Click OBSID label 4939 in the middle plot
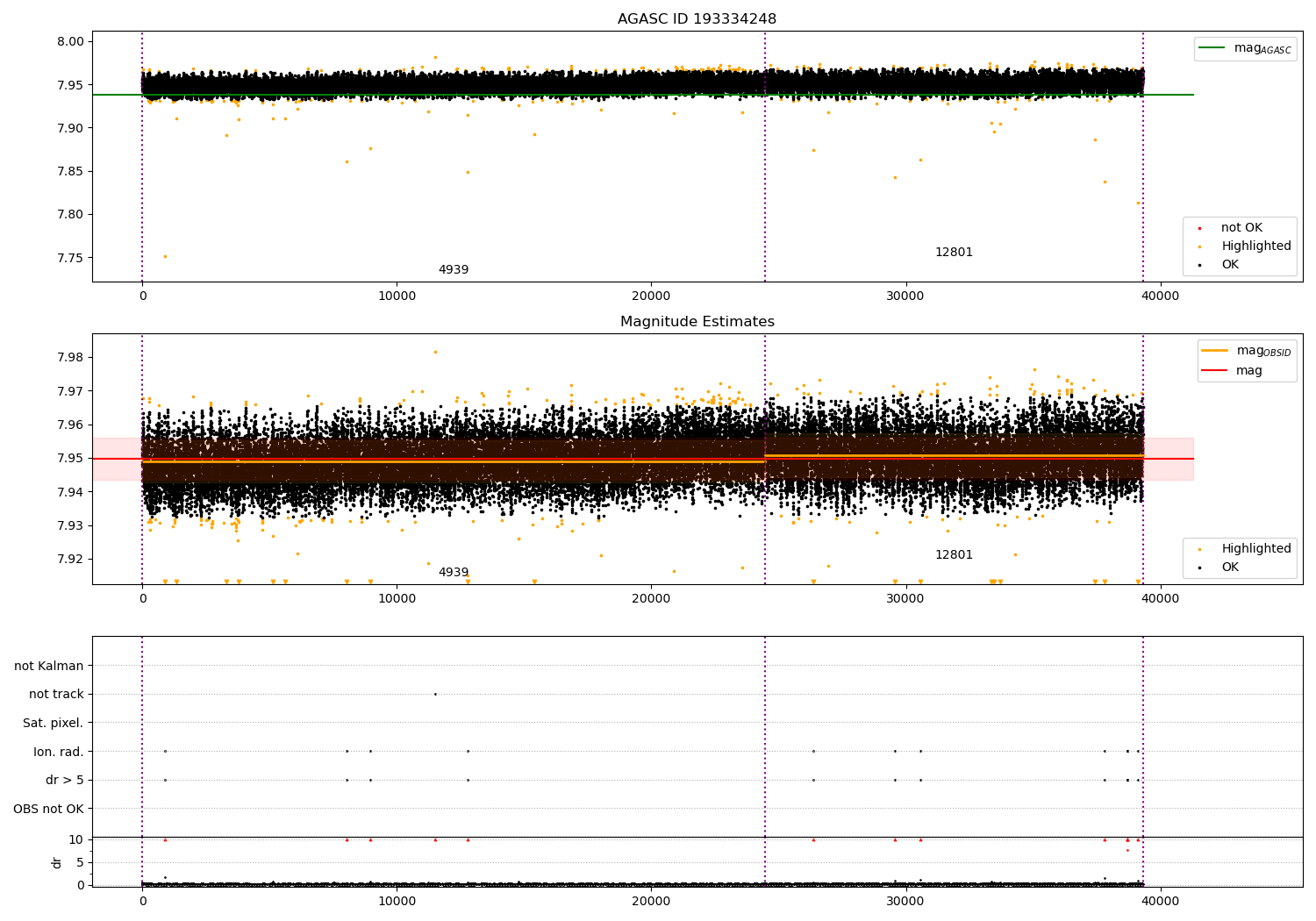This screenshot has width=1316, height=921. (x=454, y=573)
